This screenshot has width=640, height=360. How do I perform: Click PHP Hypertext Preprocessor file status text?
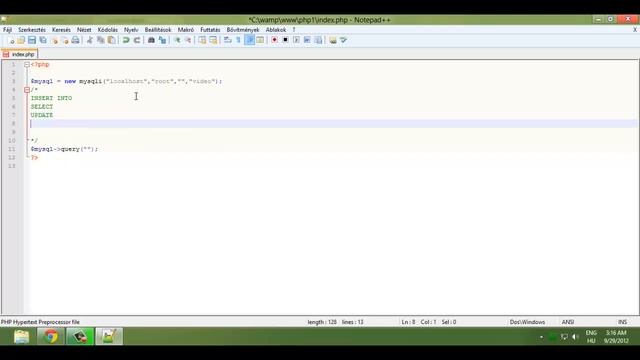[x=40, y=322]
